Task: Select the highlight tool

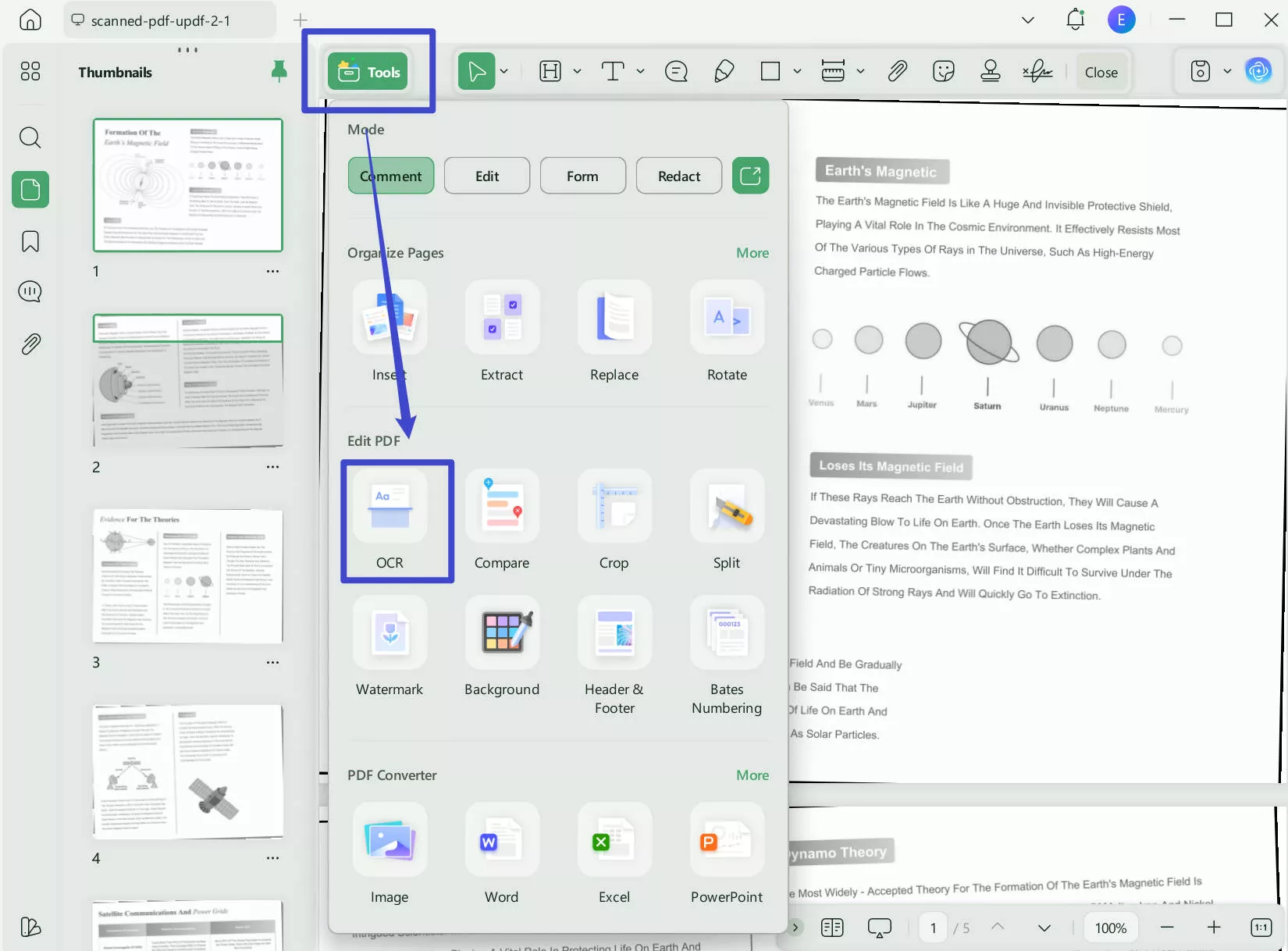Action: pos(551,72)
